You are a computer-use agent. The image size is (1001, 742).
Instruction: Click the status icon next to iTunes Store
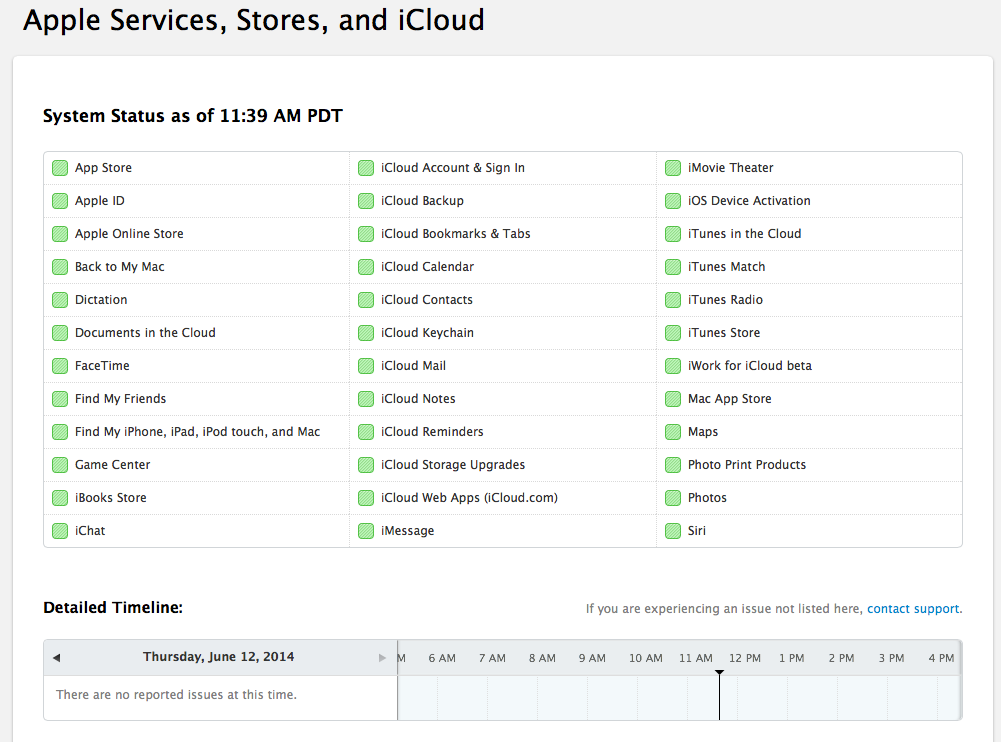pos(673,333)
